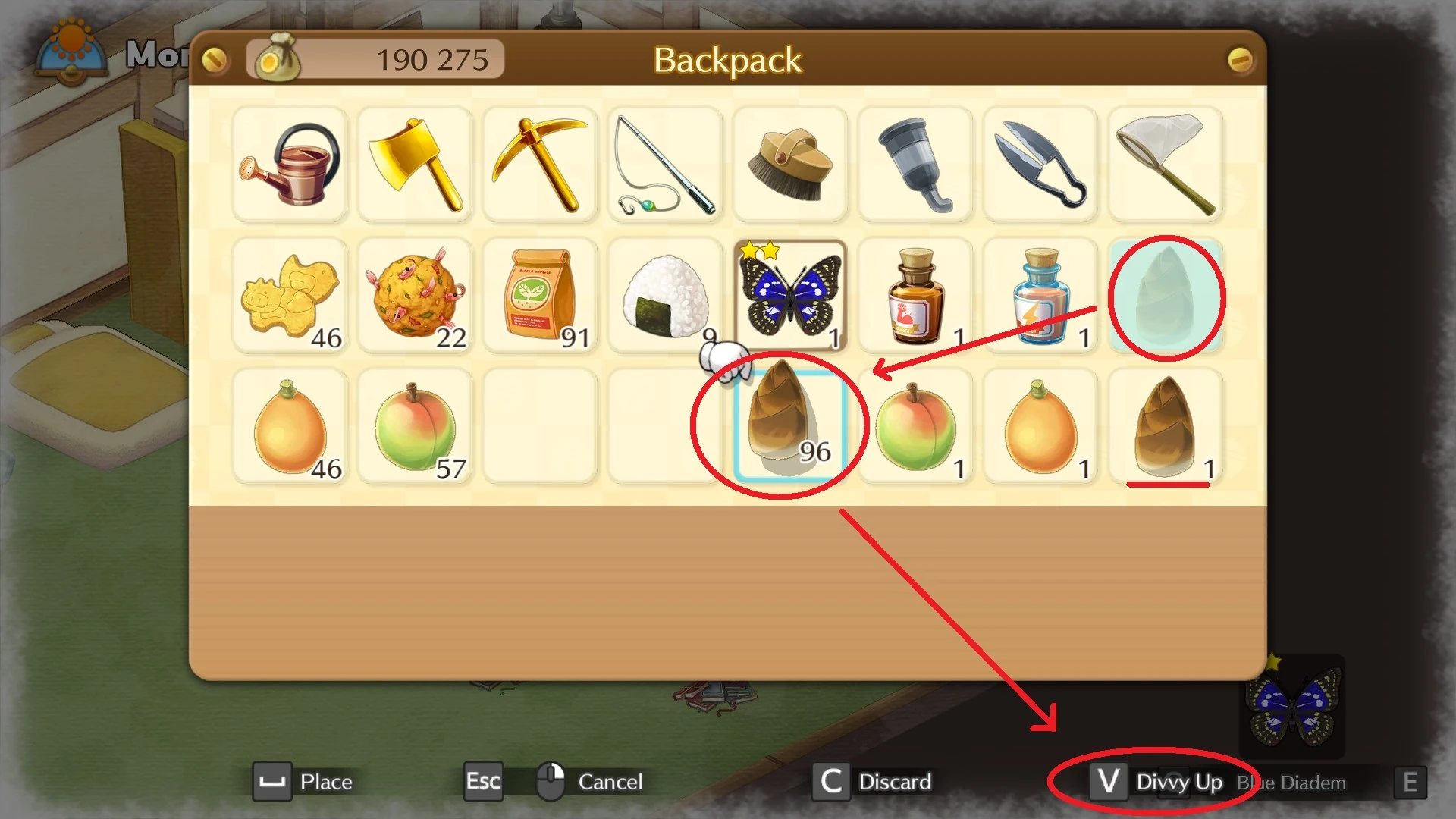Select the single bamboo shoot underlined red

point(1166,427)
